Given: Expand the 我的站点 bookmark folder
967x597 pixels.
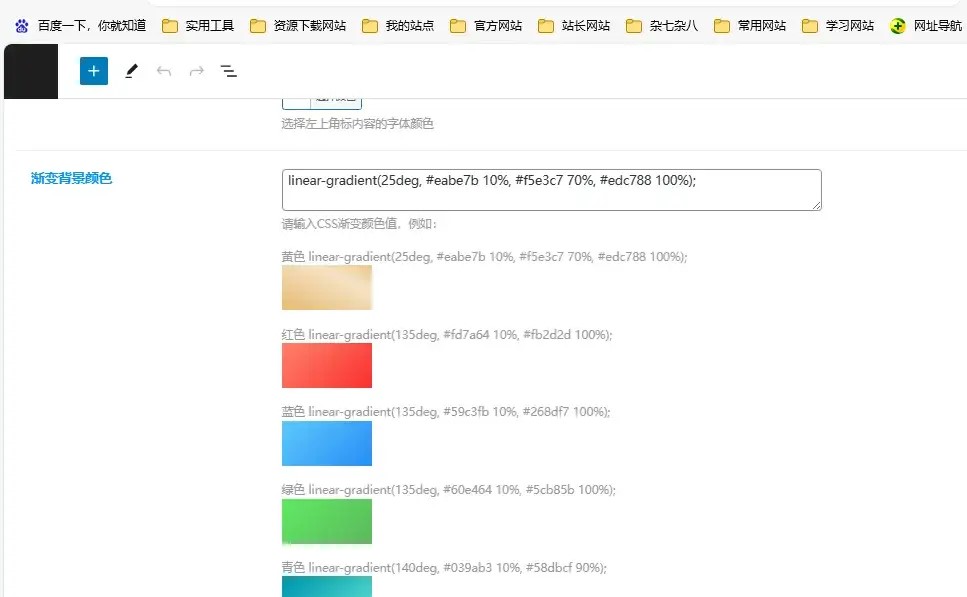Looking at the screenshot, I should pyautogui.click(x=398, y=25).
